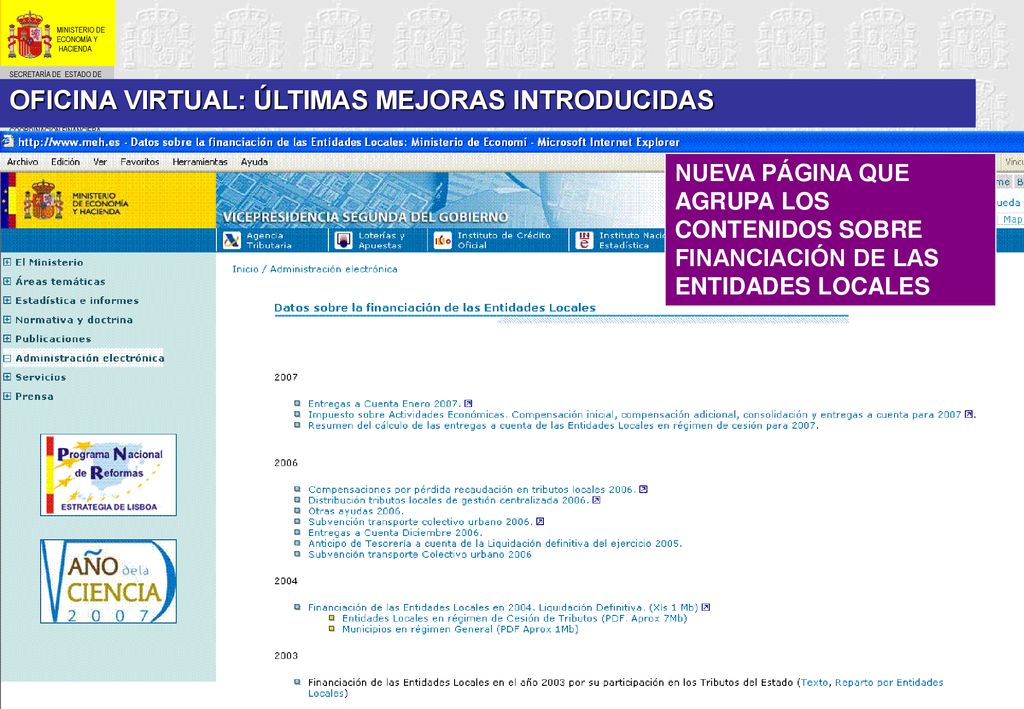
Task: Click new-window icon after Distribución tributos locales
Action: (x=596, y=500)
